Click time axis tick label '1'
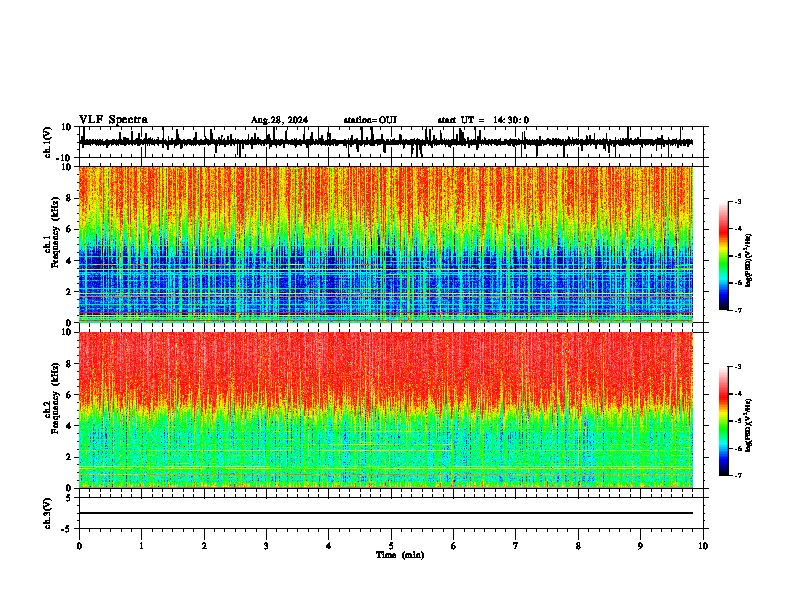Image resolution: width=792 pixels, height=612 pixels. click(141, 546)
